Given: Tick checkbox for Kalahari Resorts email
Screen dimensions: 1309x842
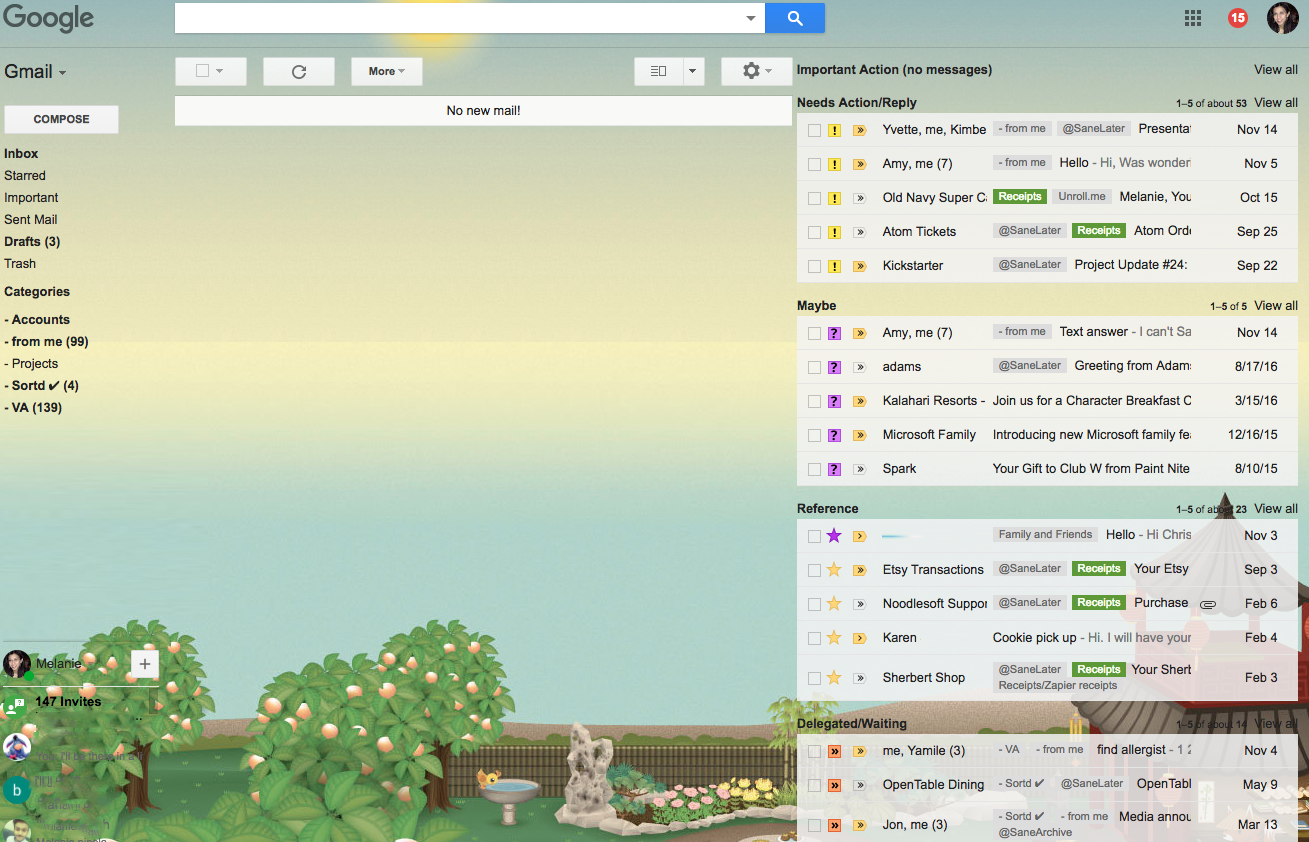Looking at the screenshot, I should click(x=814, y=401).
